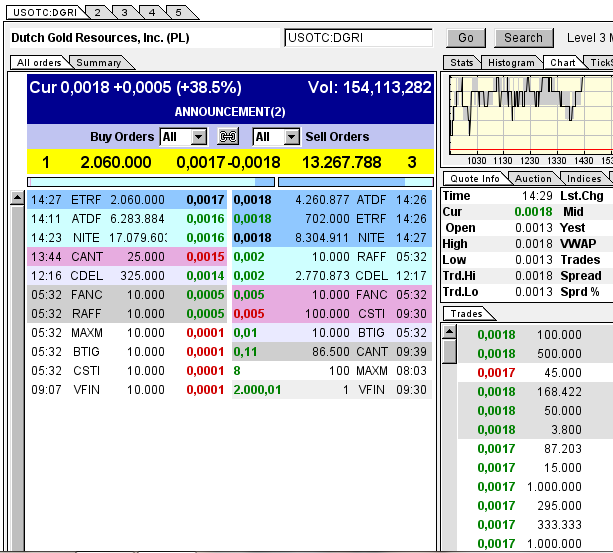Click best ask volume 13.267.788 in yellow bar

342,162
